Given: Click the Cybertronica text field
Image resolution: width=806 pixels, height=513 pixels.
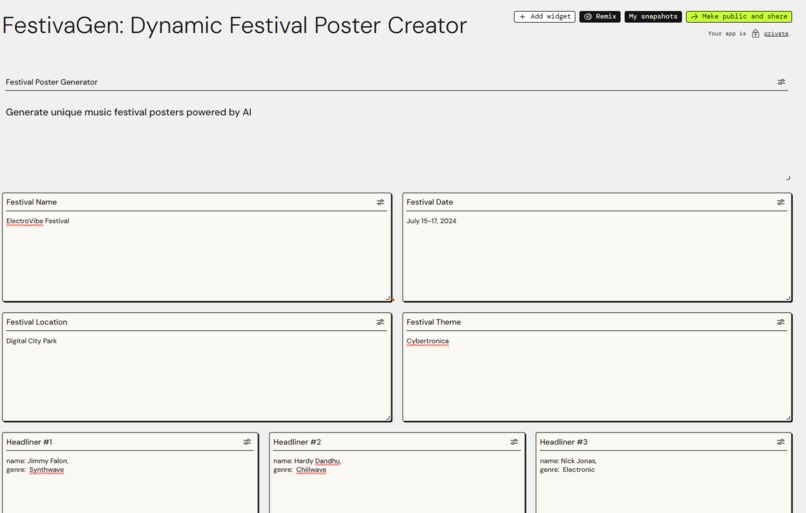Looking at the screenshot, I should point(596,375).
